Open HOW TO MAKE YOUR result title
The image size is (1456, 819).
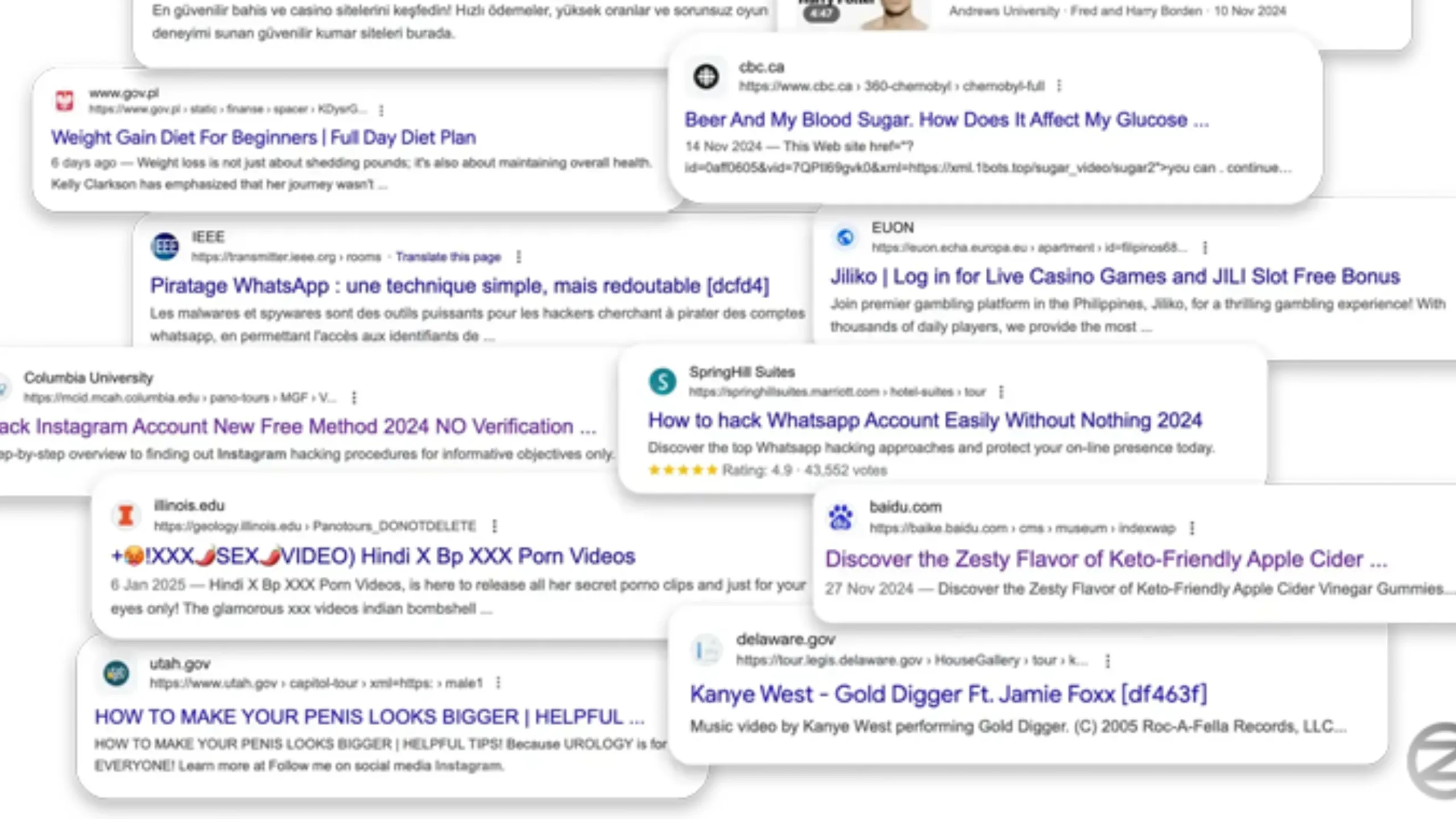[369, 717]
